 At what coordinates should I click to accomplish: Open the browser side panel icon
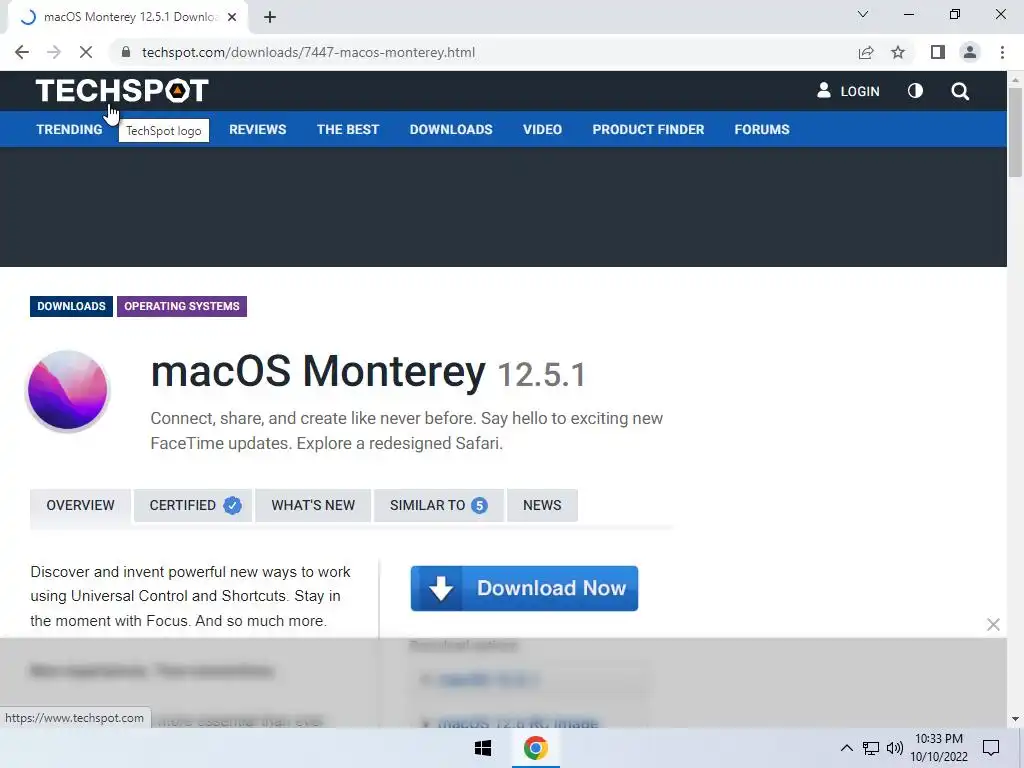(938, 52)
